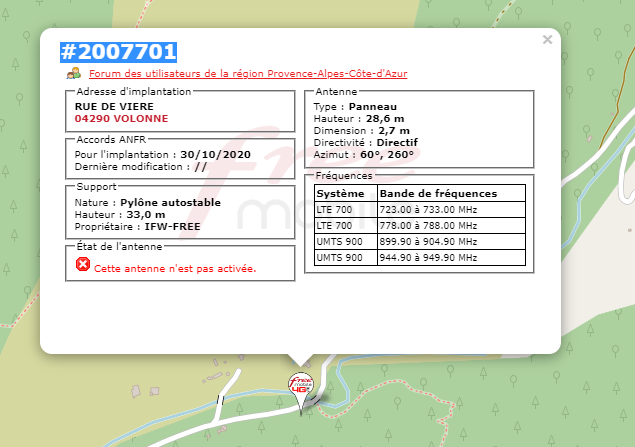Screen dimensions: 635x447
Task: Click the RUE DE VIERE street name
Action: 114,105
